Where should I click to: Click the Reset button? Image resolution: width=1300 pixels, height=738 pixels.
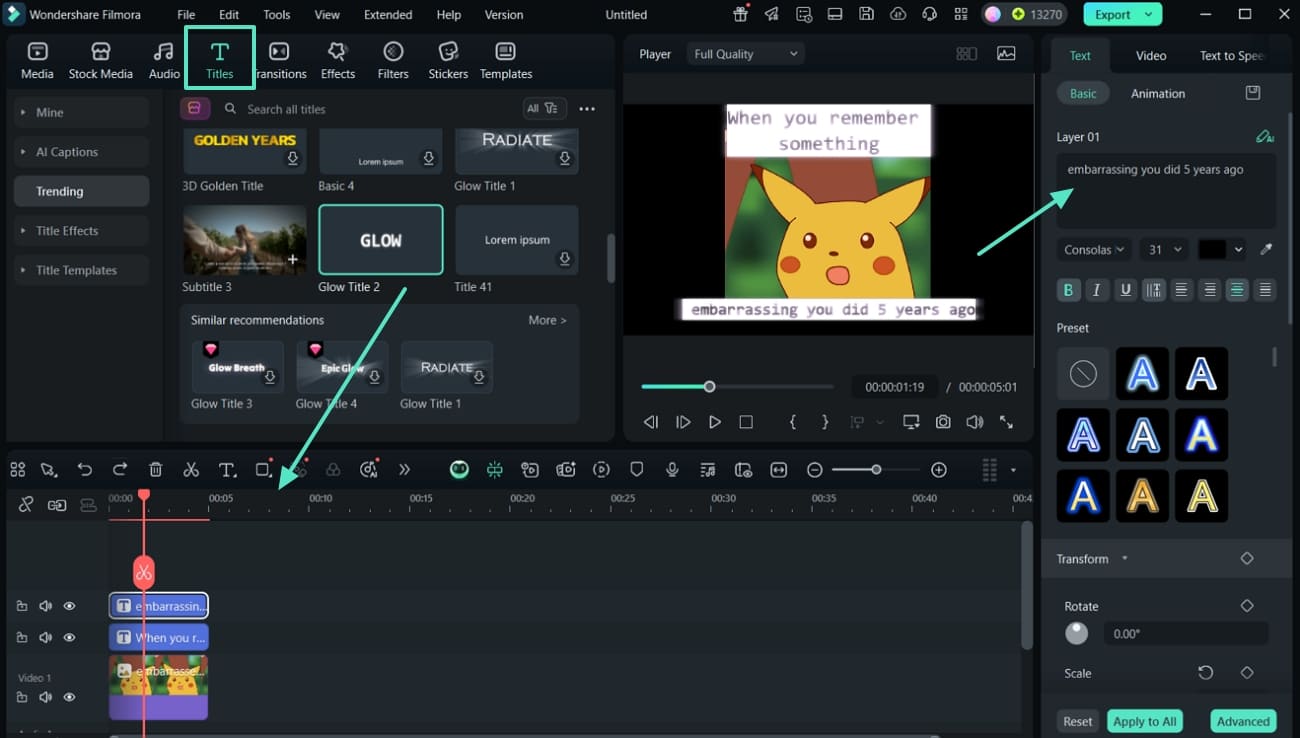[1077, 721]
